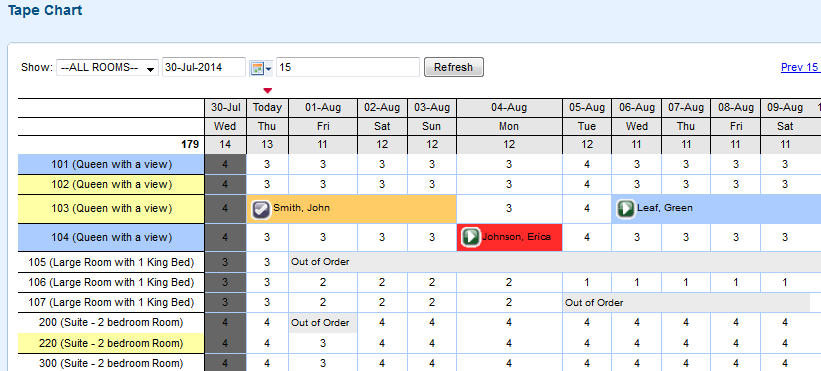Click the red today marker triangle
This screenshot has height=371, width=821.
[x=268, y=91]
